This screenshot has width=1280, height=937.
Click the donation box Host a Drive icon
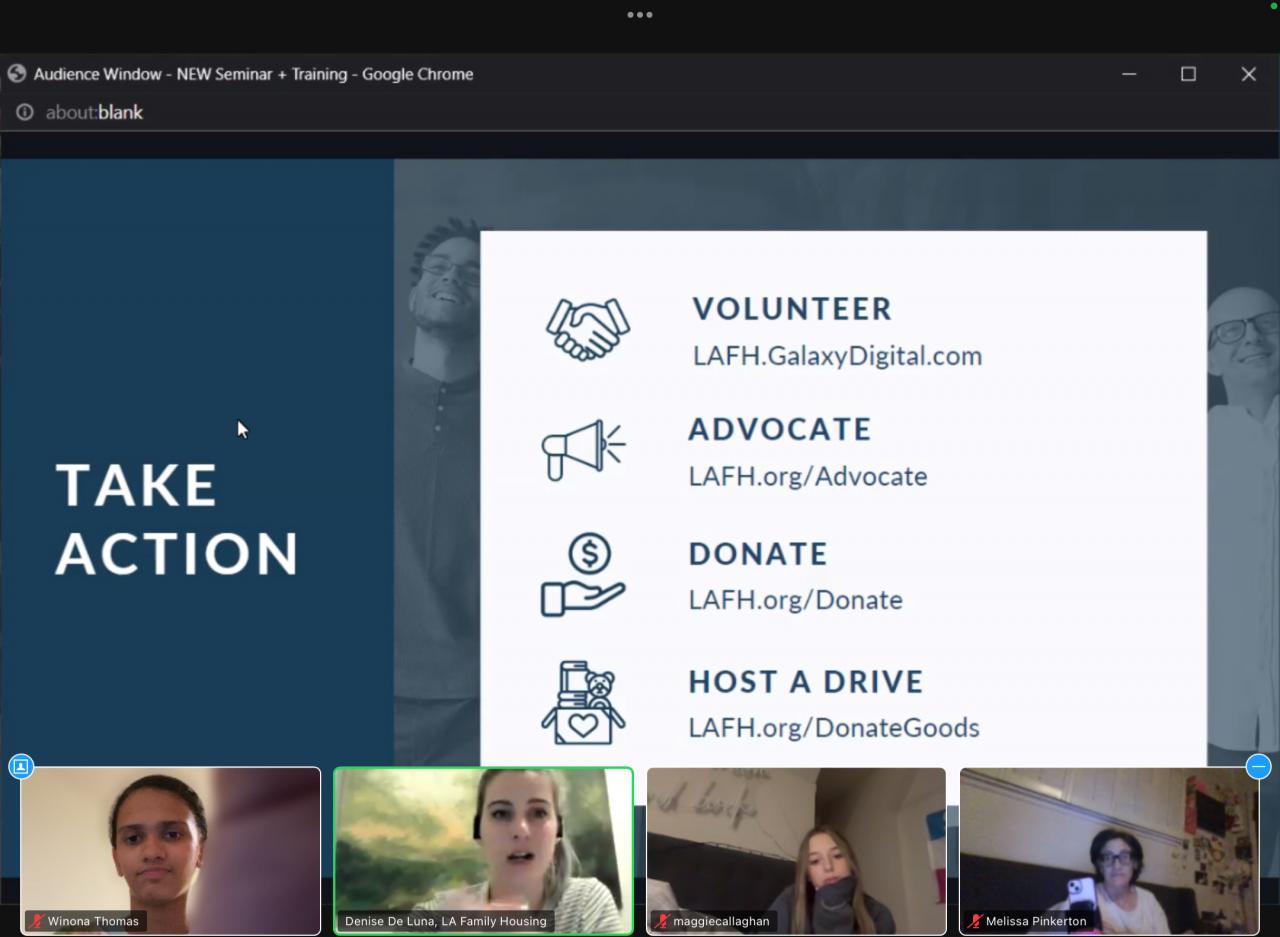click(584, 702)
